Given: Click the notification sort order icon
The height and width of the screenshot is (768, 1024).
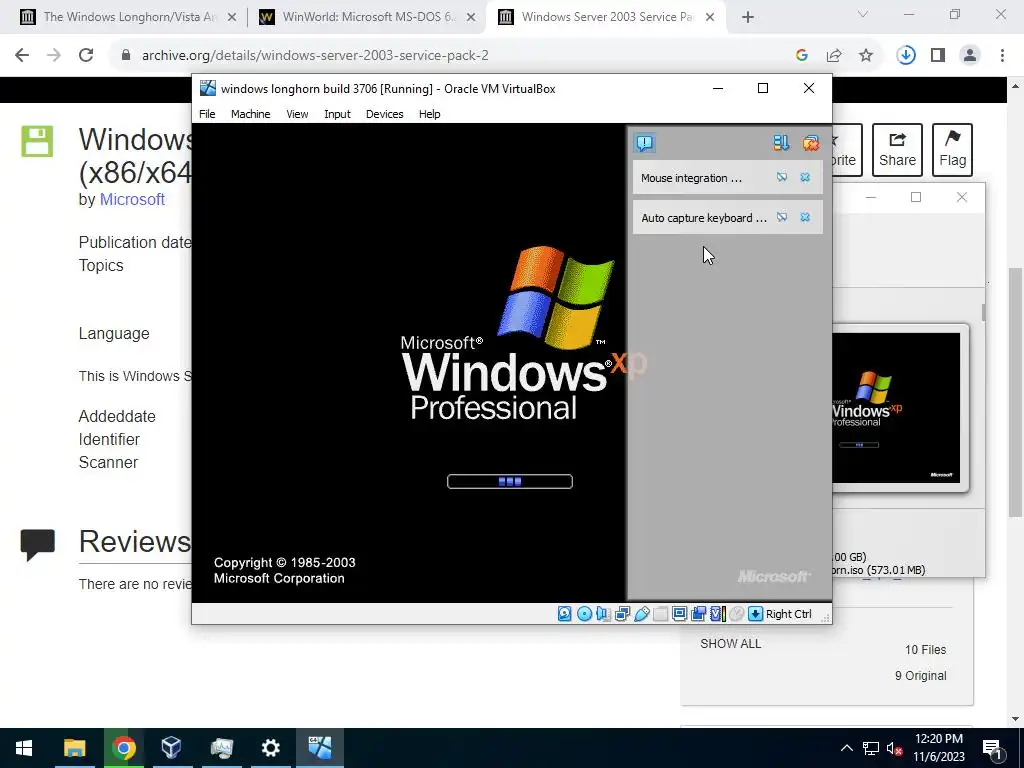Looking at the screenshot, I should pos(781,143).
